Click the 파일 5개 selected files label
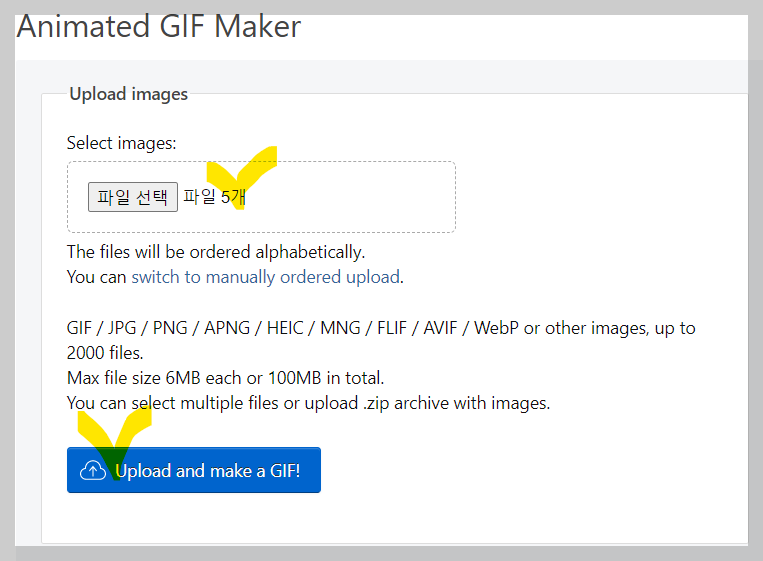This screenshot has height=561, width=763. click(x=215, y=197)
